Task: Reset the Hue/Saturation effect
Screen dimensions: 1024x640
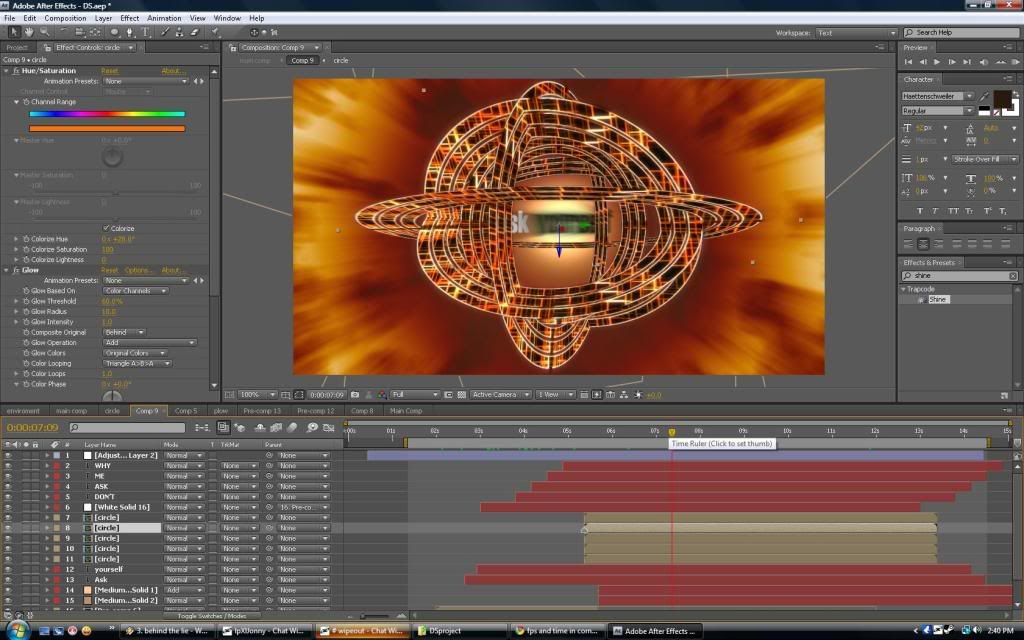Action: pos(109,71)
